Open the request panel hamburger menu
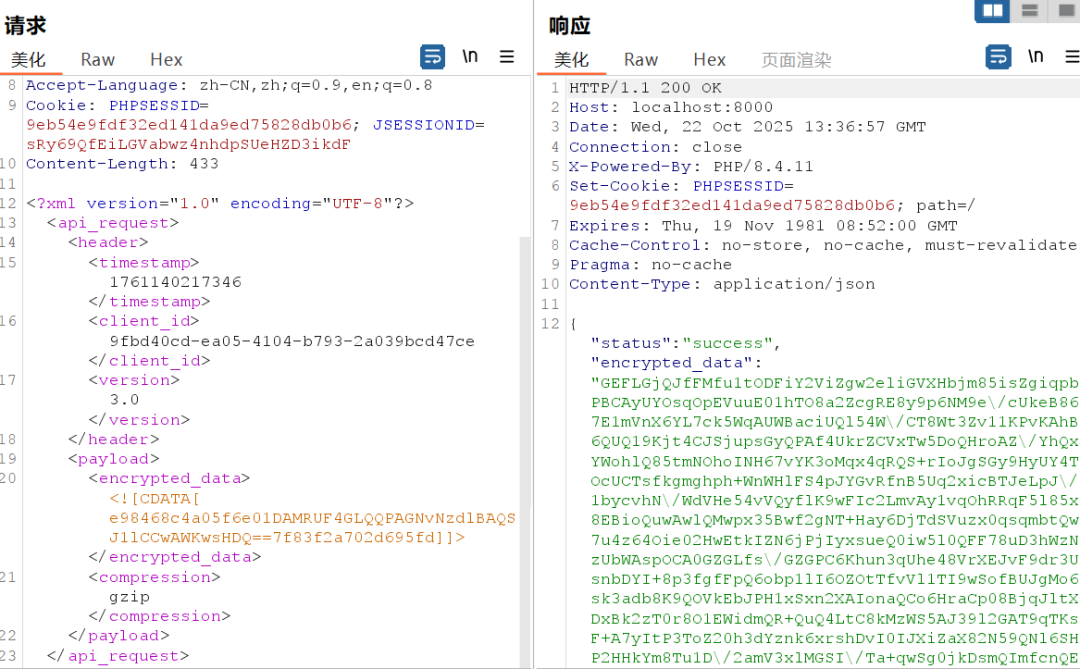The width and height of the screenshot is (1080, 669). click(x=507, y=56)
